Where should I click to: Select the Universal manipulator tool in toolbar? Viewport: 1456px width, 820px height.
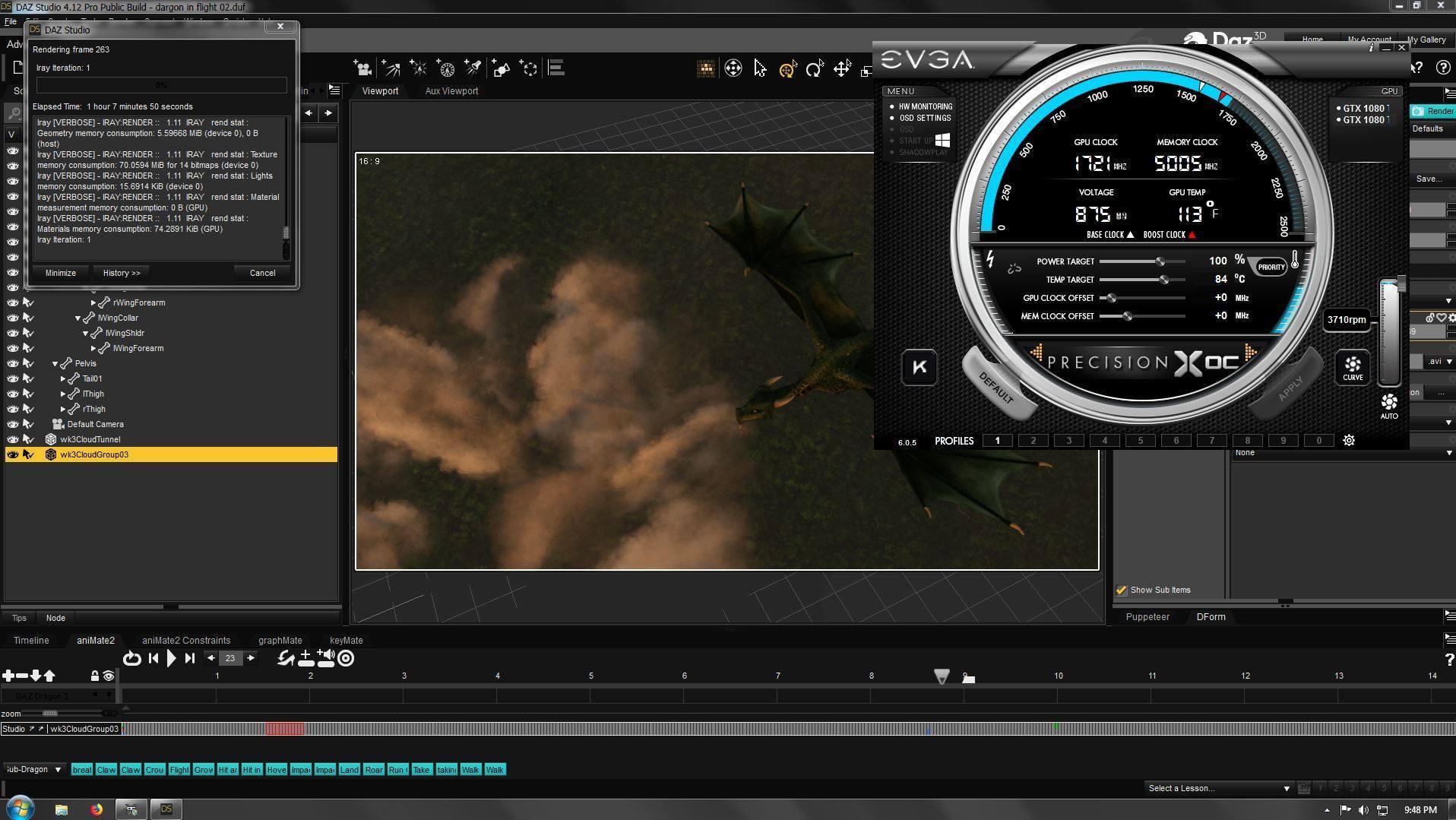pyautogui.click(x=787, y=69)
